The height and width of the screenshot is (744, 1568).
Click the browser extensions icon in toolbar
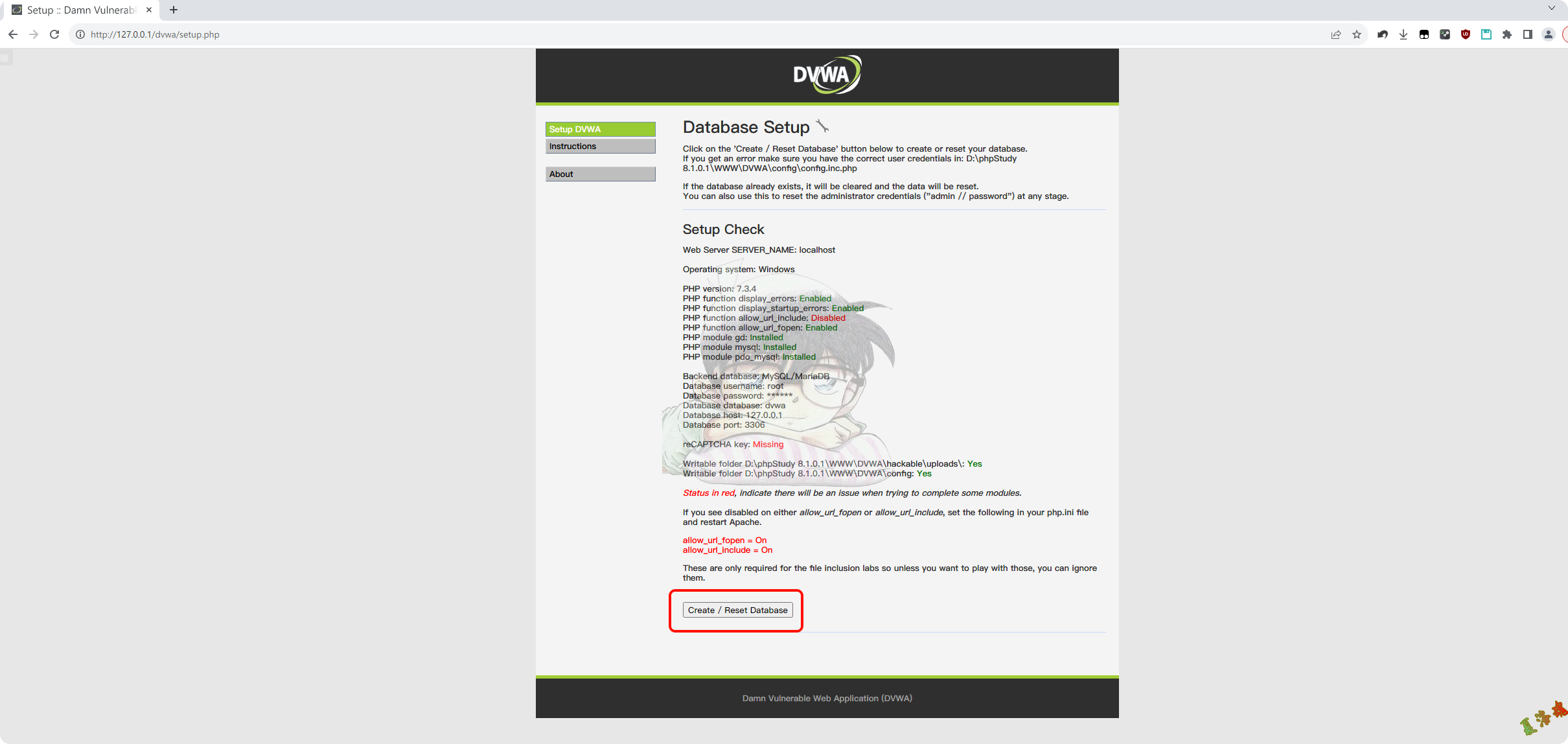[x=1507, y=34]
